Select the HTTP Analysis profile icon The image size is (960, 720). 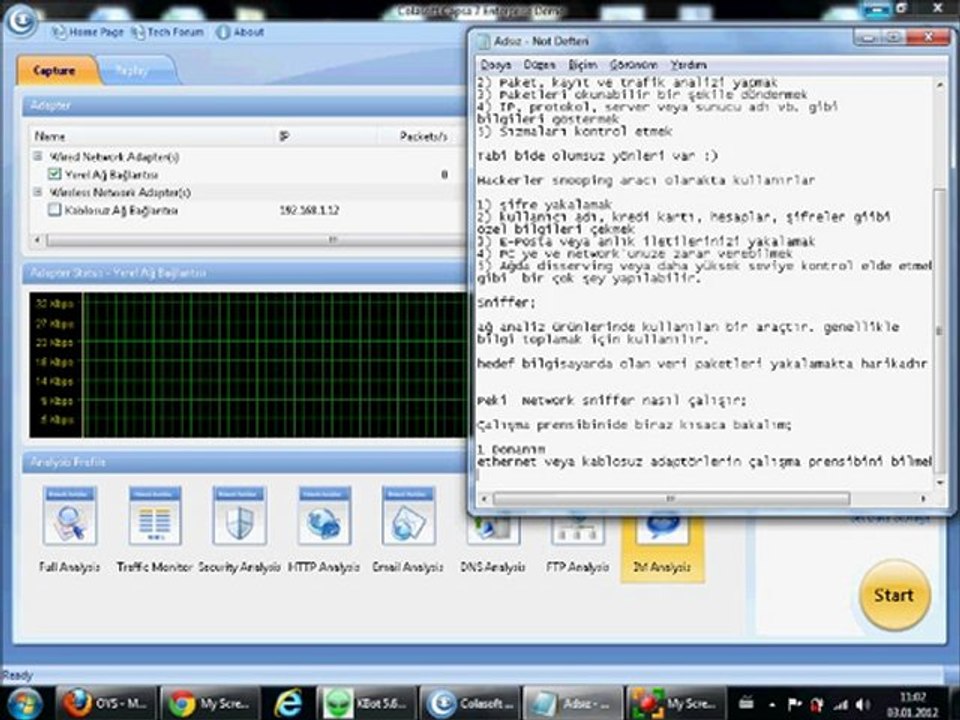(x=324, y=516)
